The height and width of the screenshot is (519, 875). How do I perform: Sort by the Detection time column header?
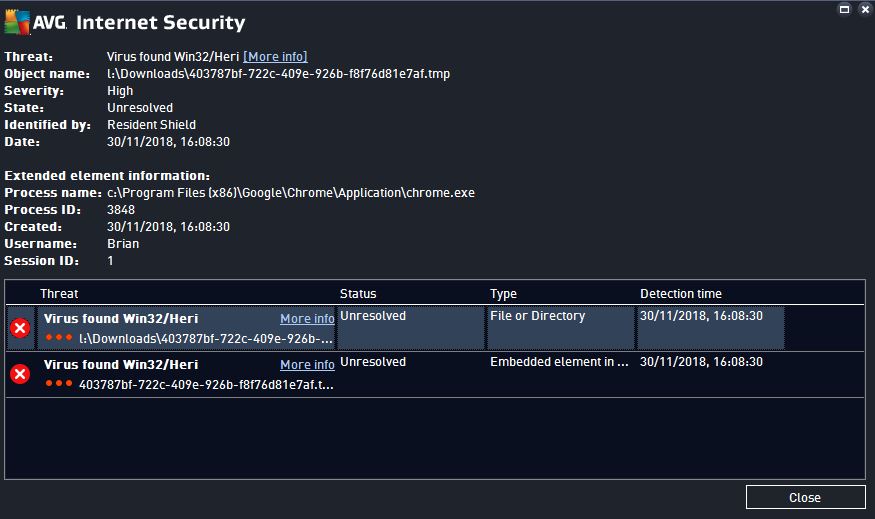coord(680,294)
